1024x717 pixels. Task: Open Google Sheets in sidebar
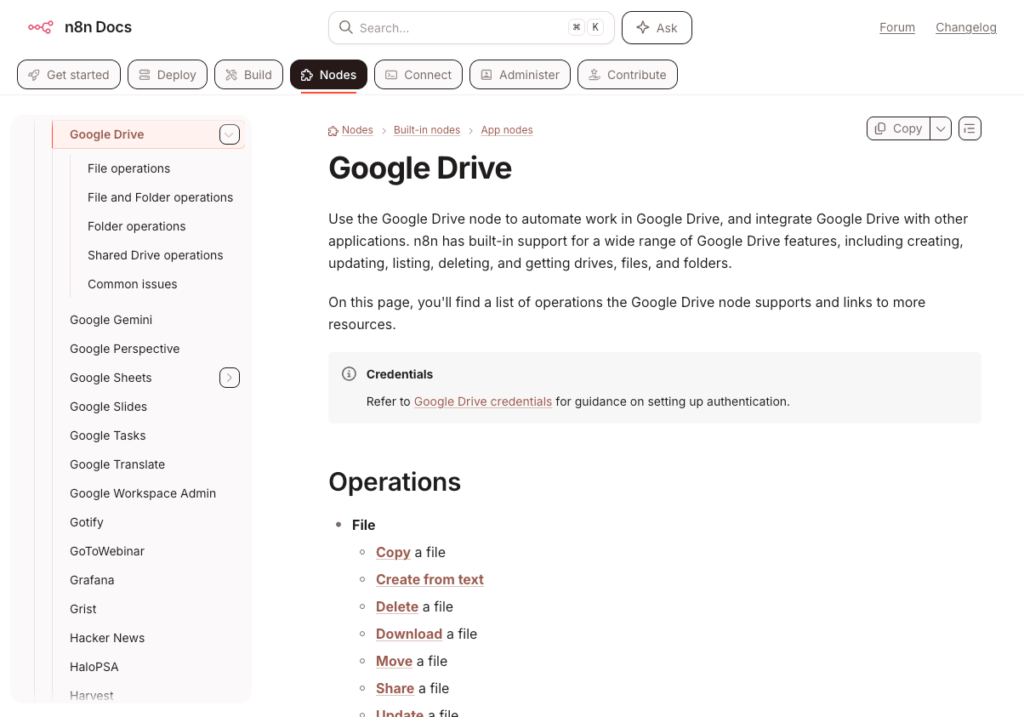click(111, 377)
